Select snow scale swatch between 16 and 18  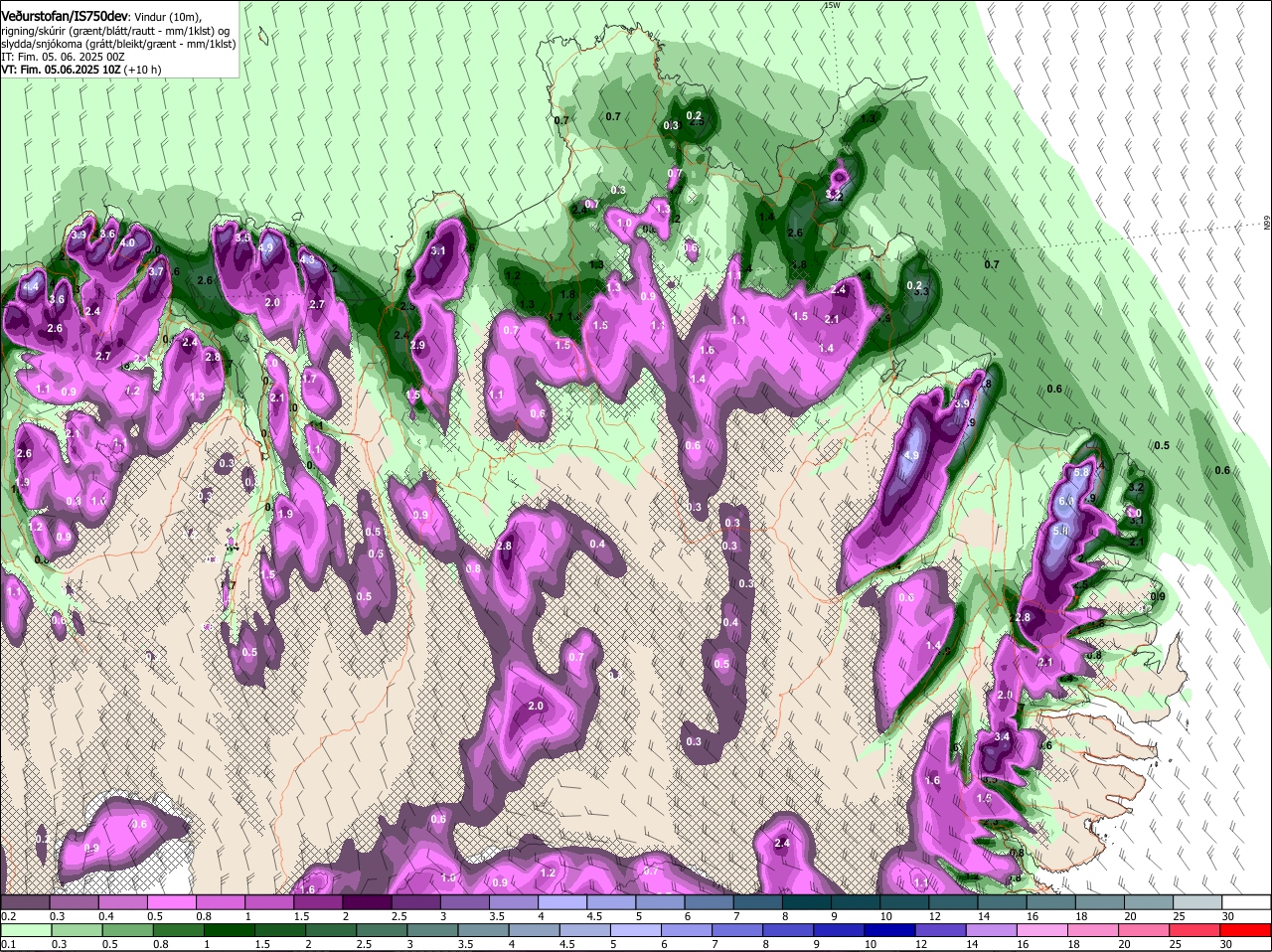click(x=1052, y=901)
